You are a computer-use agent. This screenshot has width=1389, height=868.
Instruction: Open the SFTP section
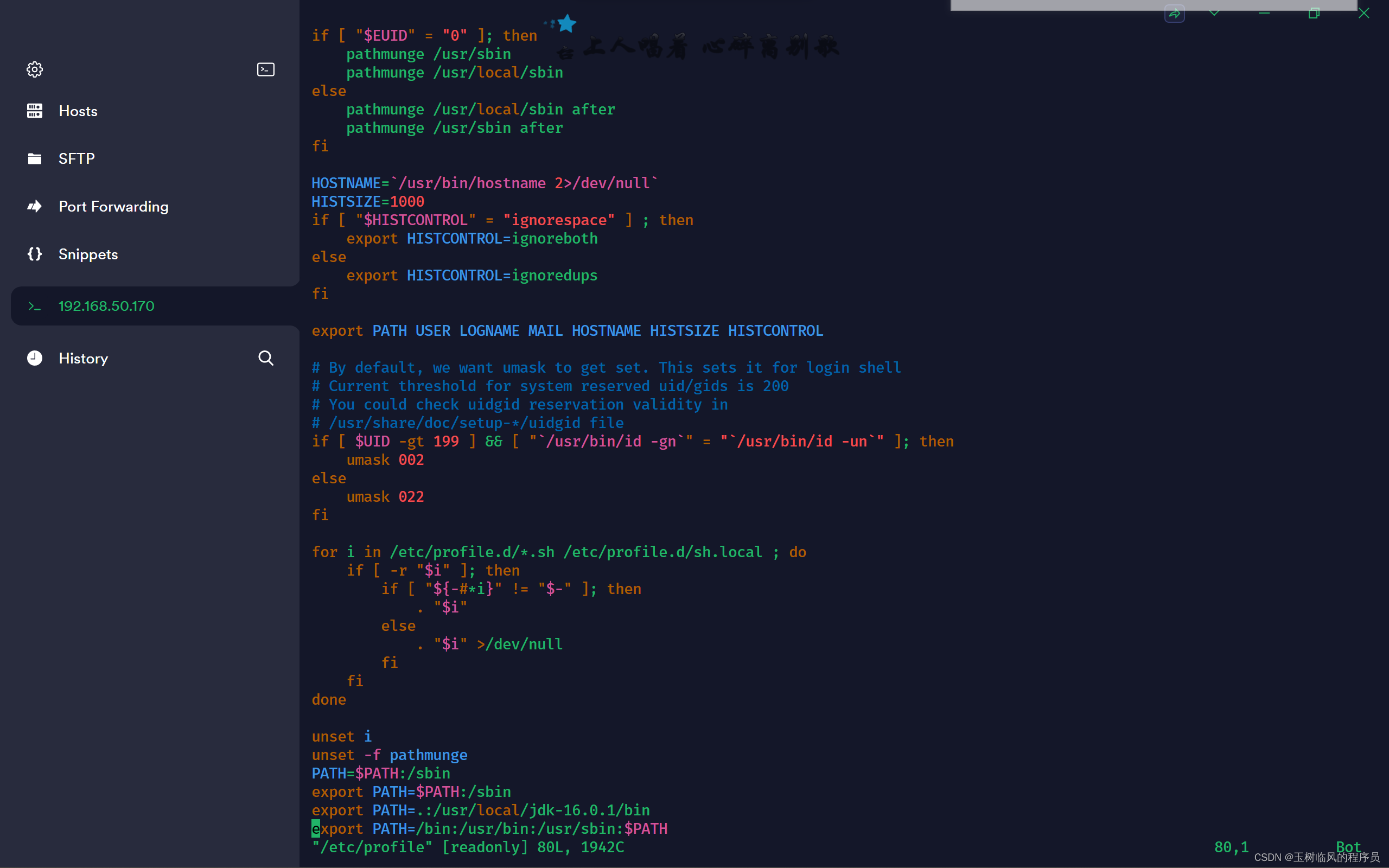click(77, 158)
